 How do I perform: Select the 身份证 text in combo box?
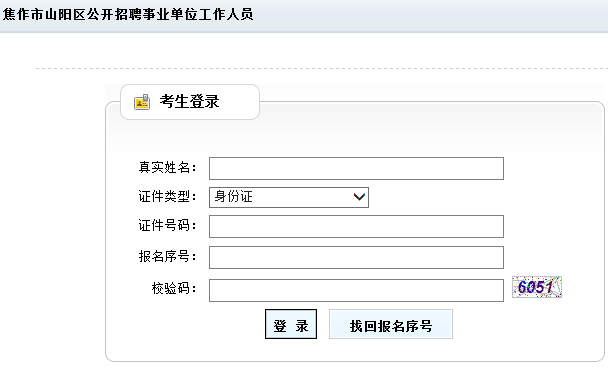click(x=233, y=197)
